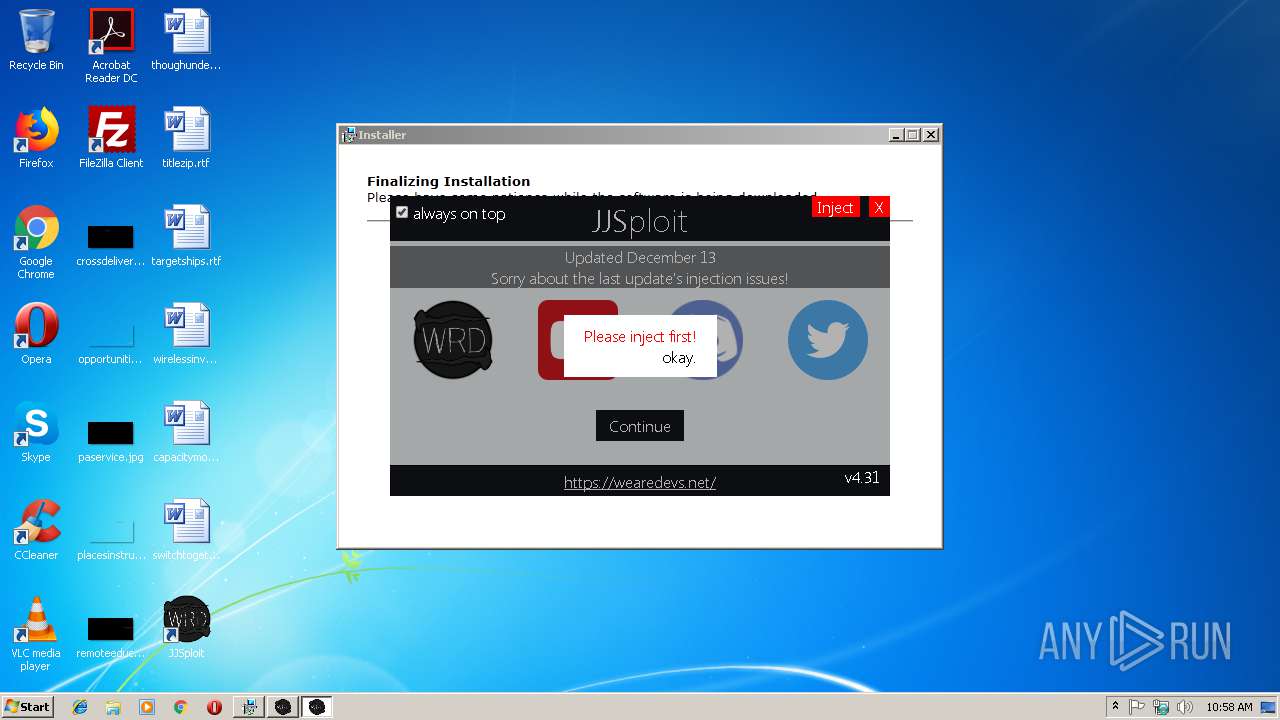Open the Discord icon in JJSploit
This screenshot has width=1280, height=720.
[x=729, y=340]
